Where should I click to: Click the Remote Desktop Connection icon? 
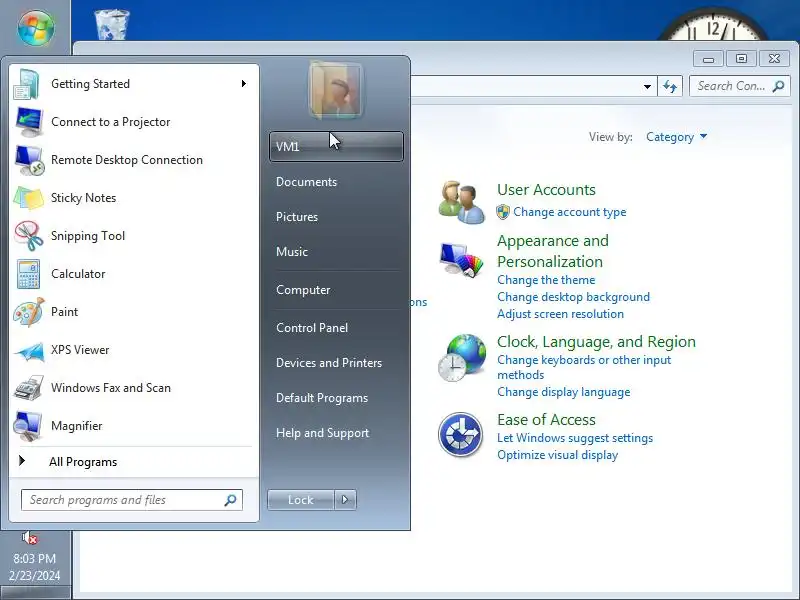tap(29, 160)
